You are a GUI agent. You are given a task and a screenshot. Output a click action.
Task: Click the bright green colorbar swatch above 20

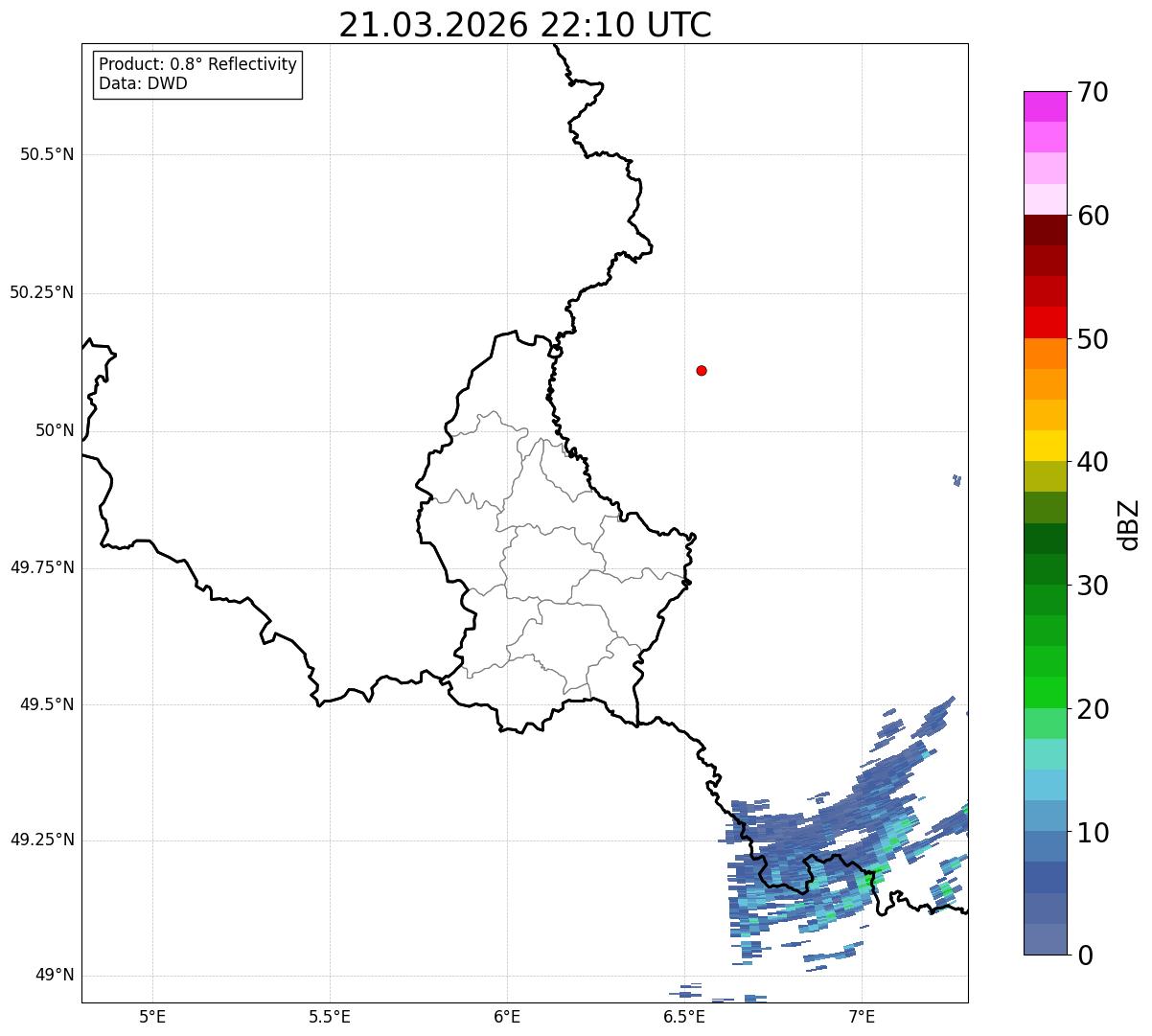pos(1046,692)
